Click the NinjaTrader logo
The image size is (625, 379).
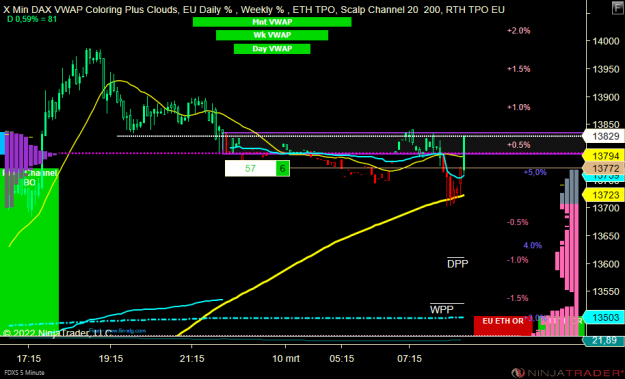pyautogui.click(x=568, y=373)
